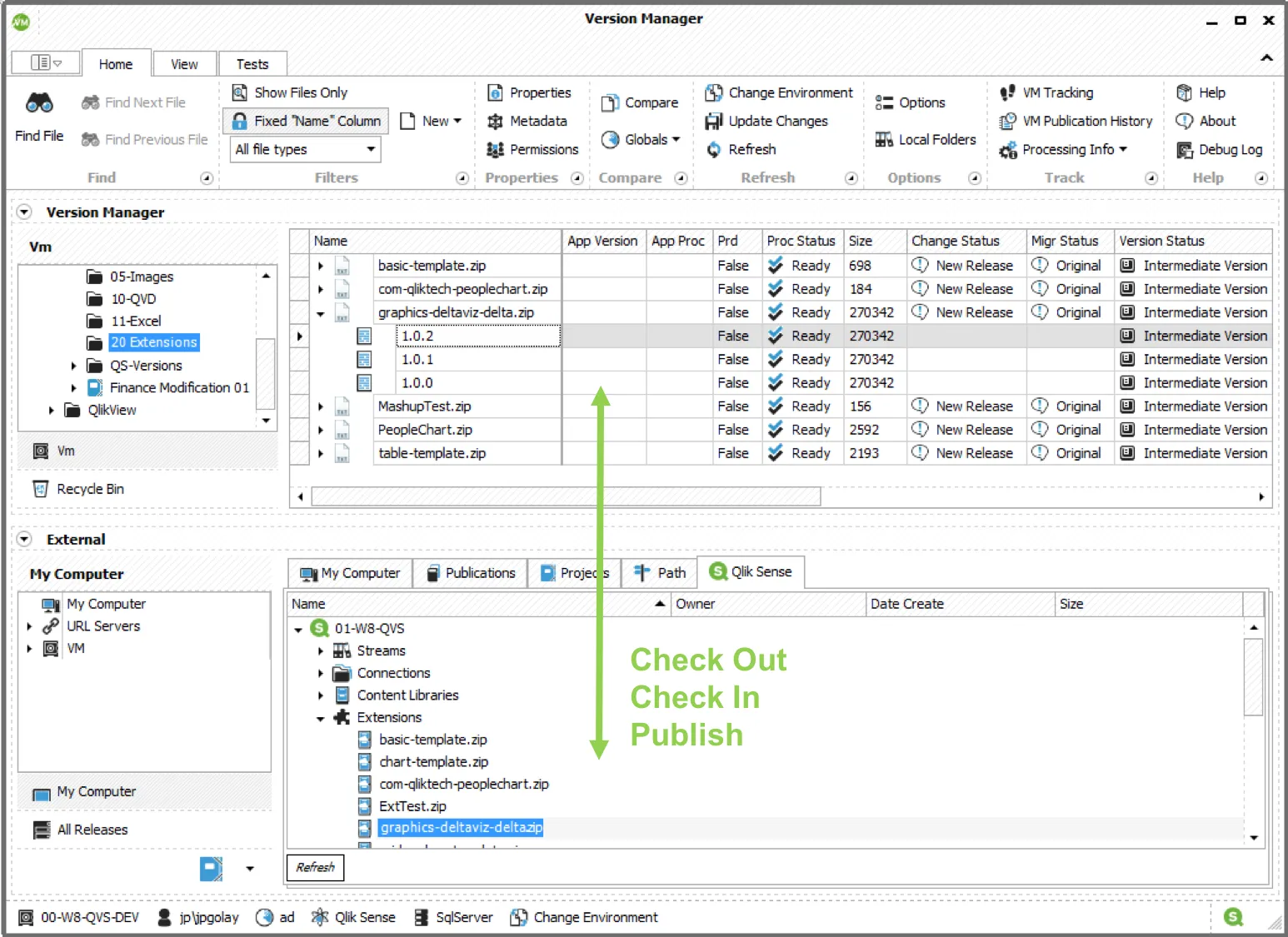Open Properties in the ribbon

click(x=529, y=92)
